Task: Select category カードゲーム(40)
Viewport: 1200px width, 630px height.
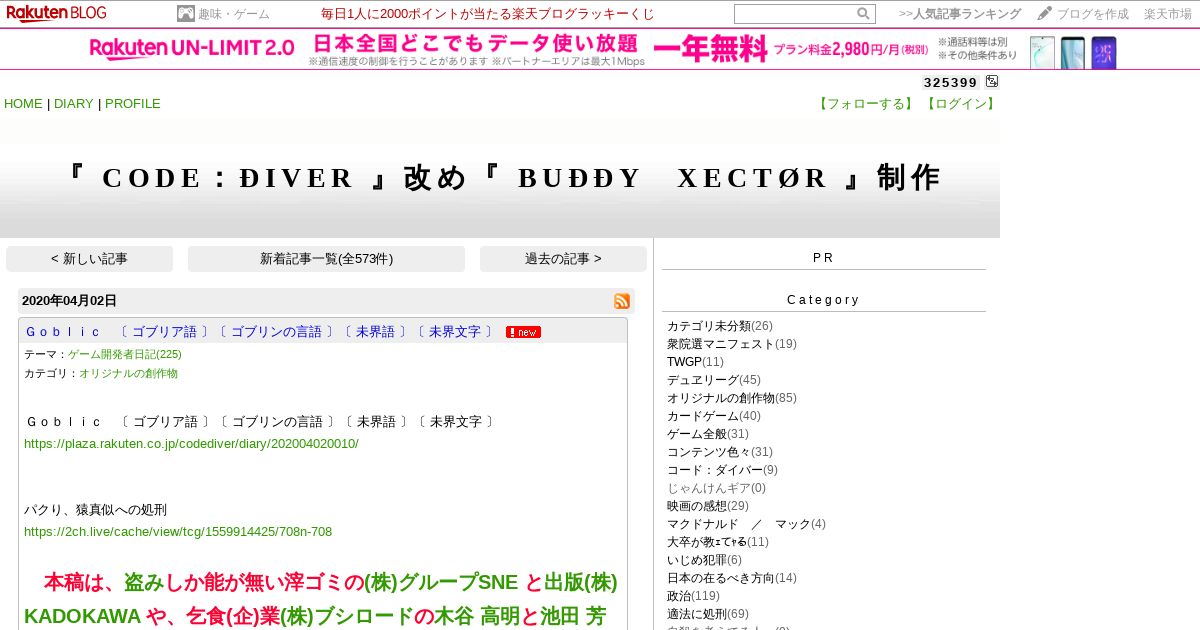Action: (x=714, y=416)
